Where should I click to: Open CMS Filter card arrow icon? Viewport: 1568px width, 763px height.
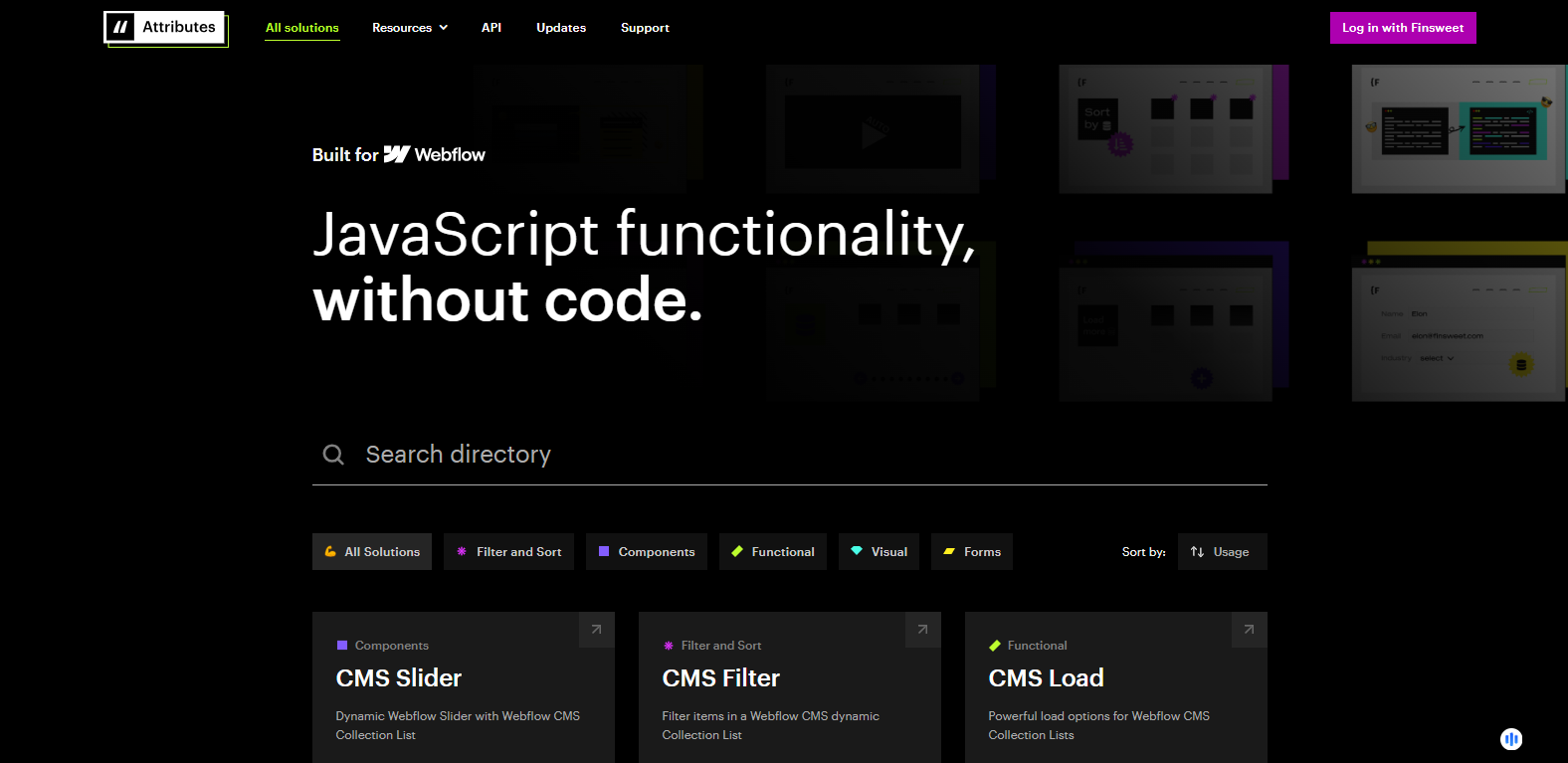click(923, 630)
